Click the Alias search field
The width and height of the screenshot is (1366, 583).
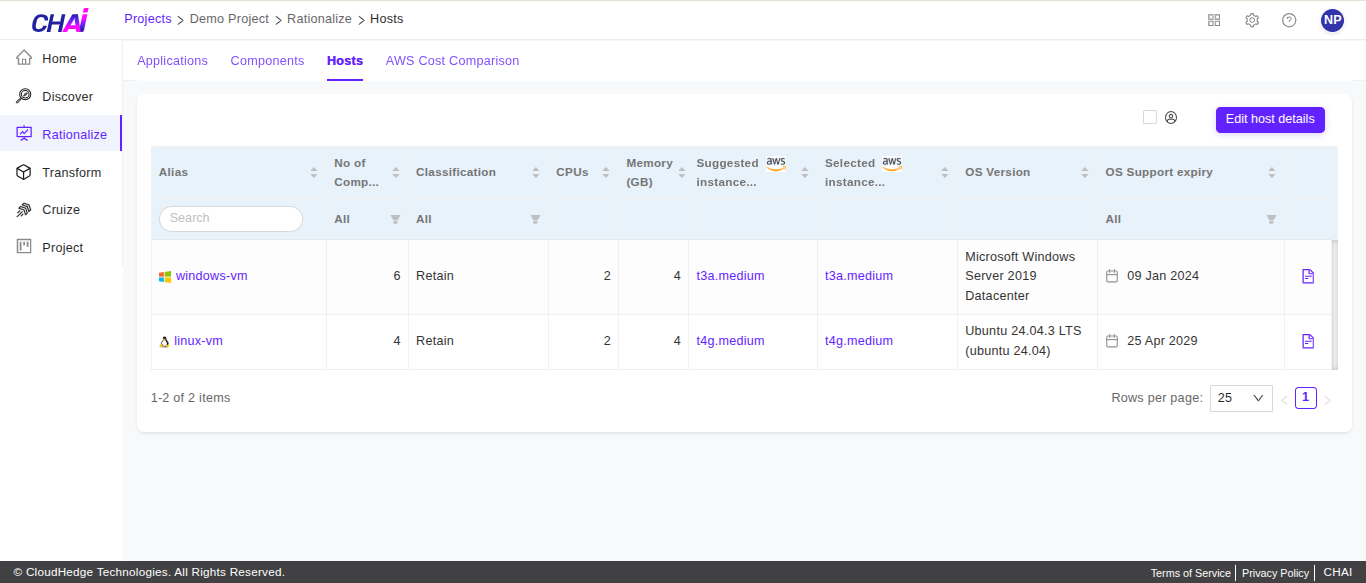pyautogui.click(x=231, y=219)
